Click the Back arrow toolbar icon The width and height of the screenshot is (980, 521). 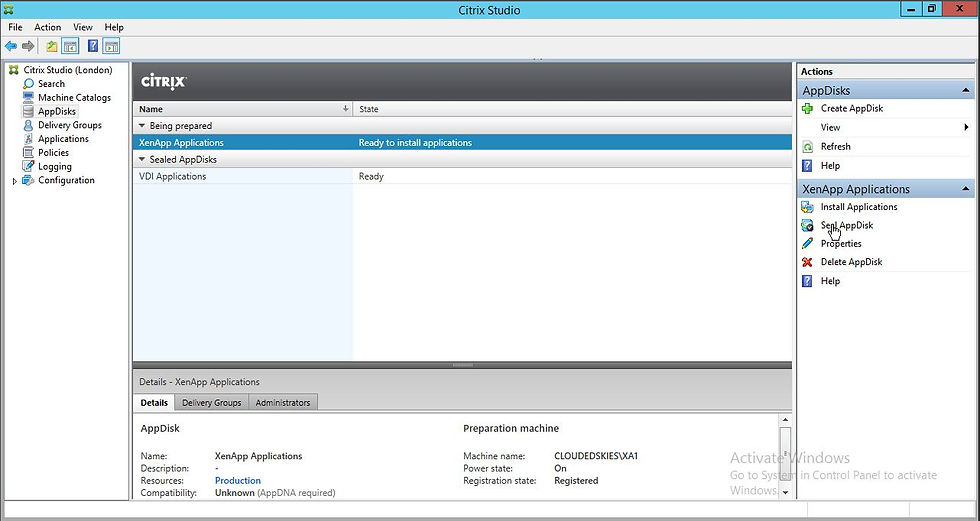[11, 46]
